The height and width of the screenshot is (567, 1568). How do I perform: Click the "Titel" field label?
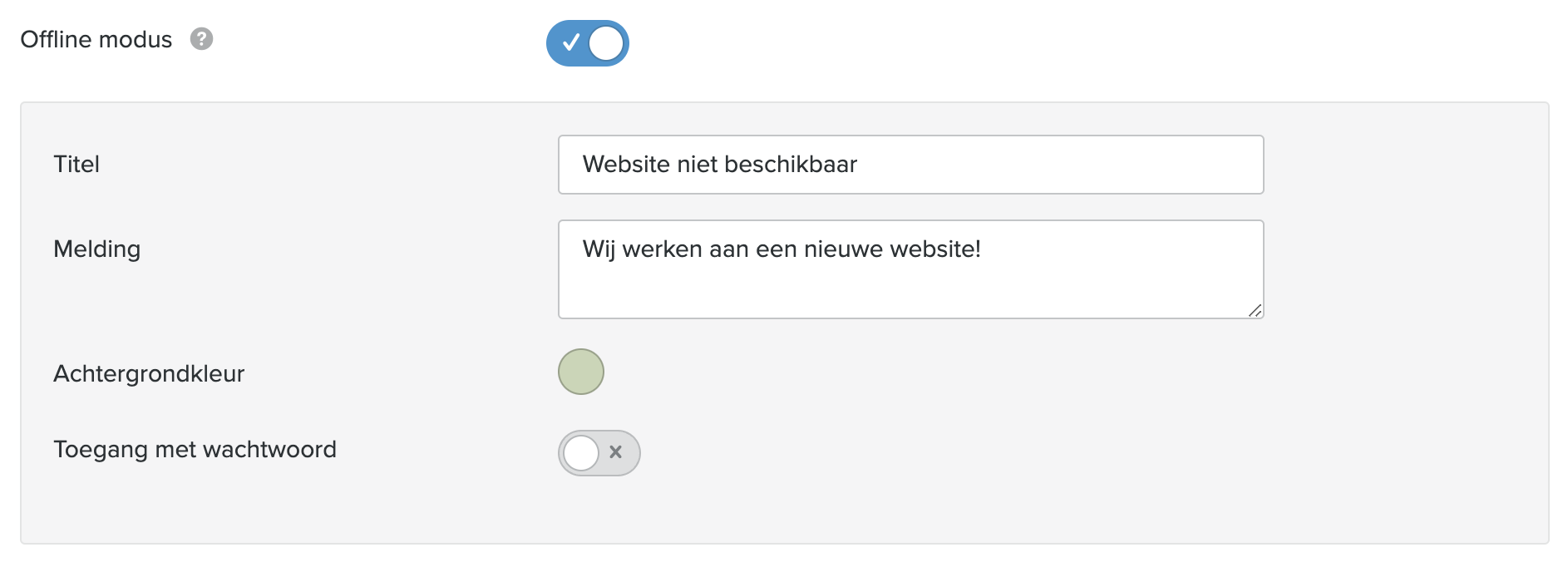tap(76, 164)
